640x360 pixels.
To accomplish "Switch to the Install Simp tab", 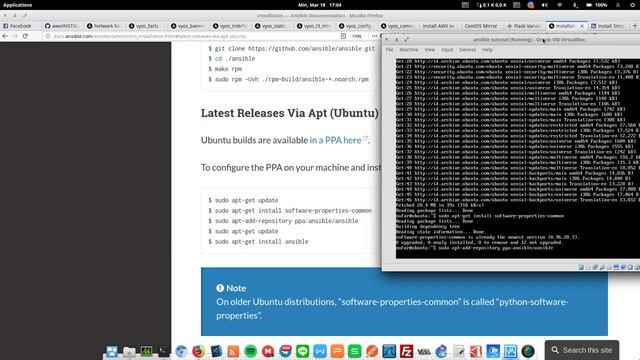I will (608, 26).
